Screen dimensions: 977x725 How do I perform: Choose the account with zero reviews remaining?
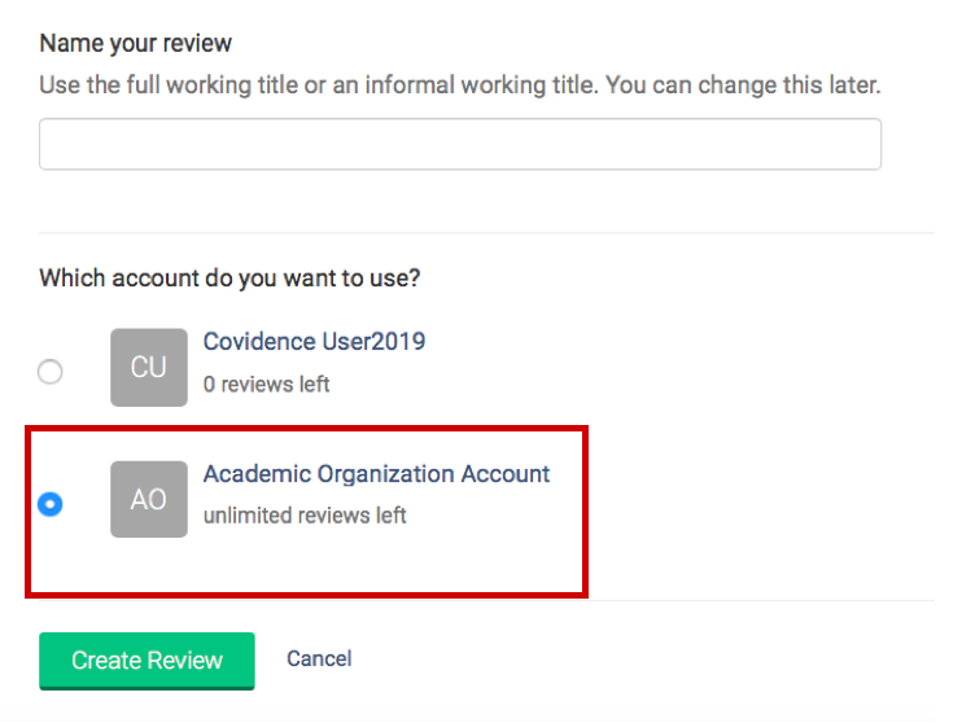[x=50, y=372]
